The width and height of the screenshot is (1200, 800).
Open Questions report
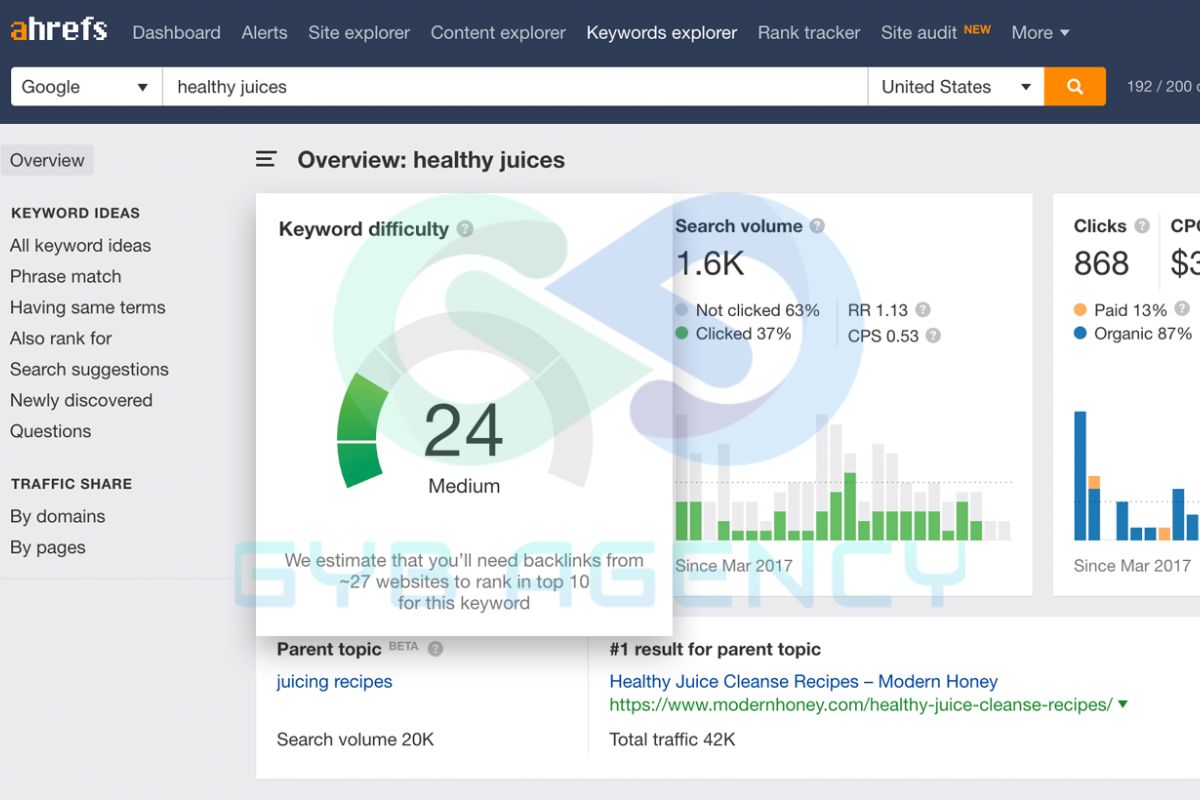50,431
